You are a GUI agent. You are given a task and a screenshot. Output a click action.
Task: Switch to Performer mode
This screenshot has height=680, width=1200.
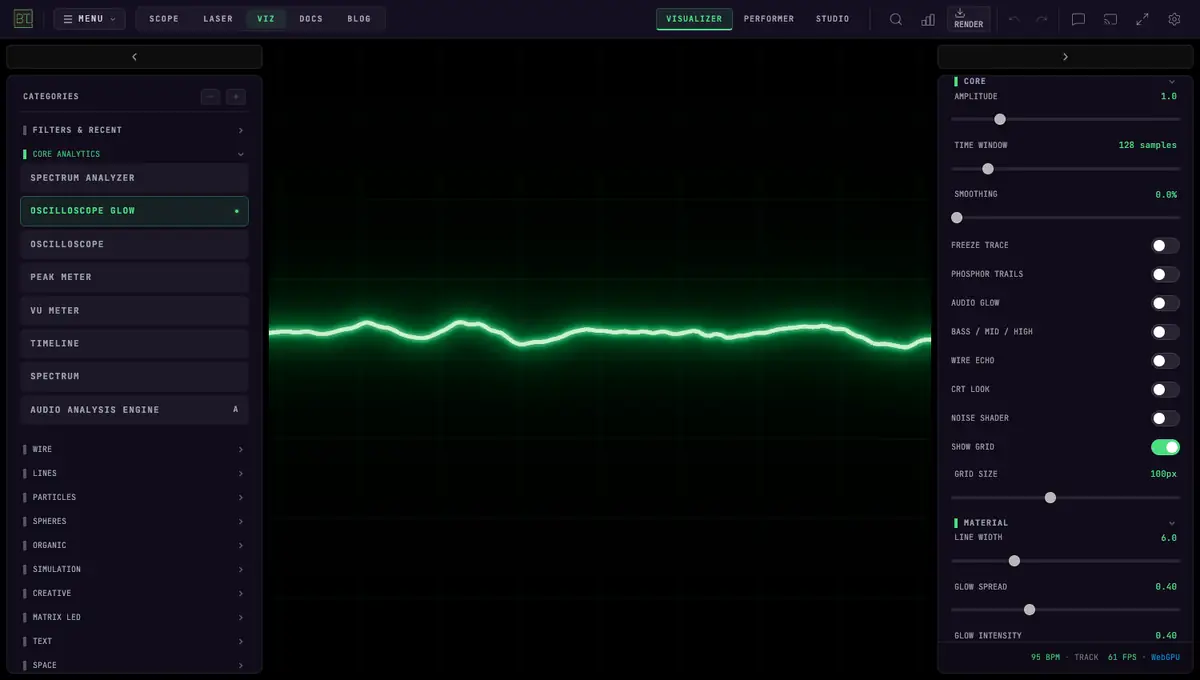click(769, 19)
